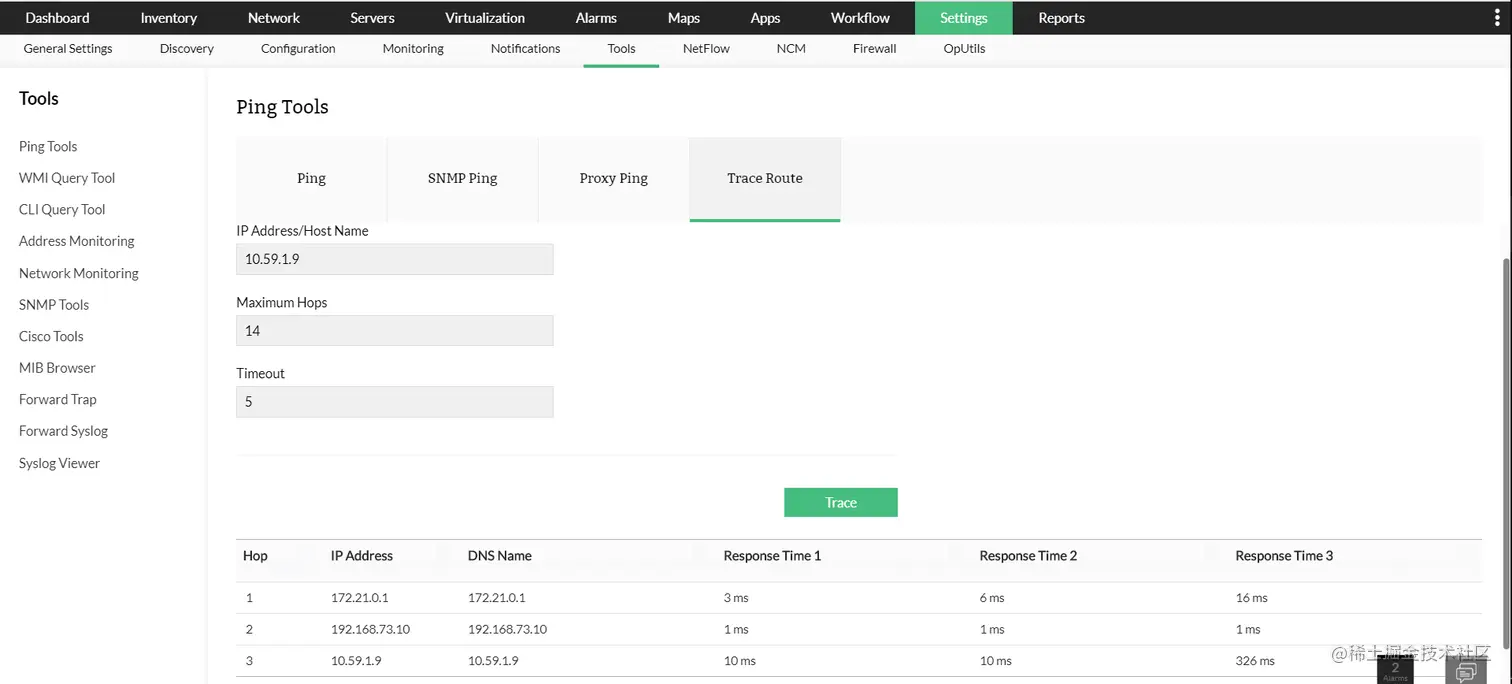The width and height of the screenshot is (1512, 684).
Task: Open the Syslog Viewer
Action: [59, 463]
